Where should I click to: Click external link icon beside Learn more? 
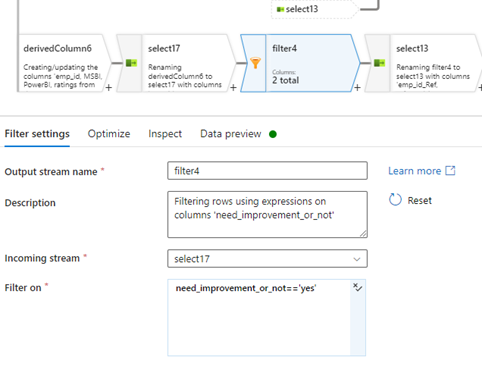(x=450, y=171)
